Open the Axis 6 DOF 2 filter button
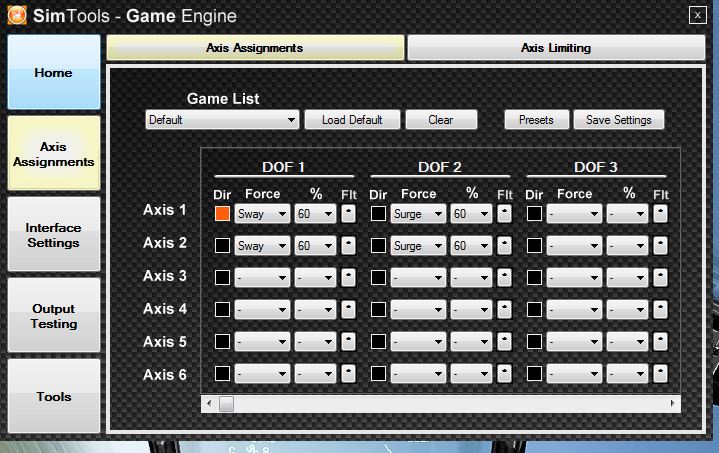The image size is (719, 453). tap(504, 374)
